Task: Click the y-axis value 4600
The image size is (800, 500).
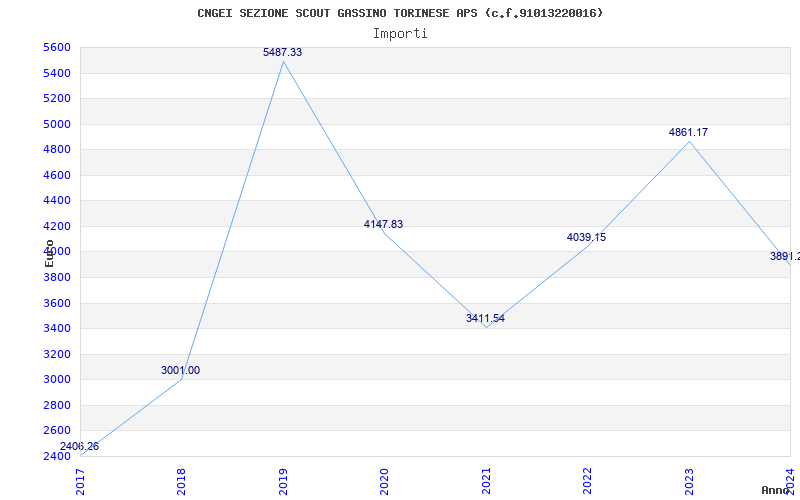Action: [57, 176]
